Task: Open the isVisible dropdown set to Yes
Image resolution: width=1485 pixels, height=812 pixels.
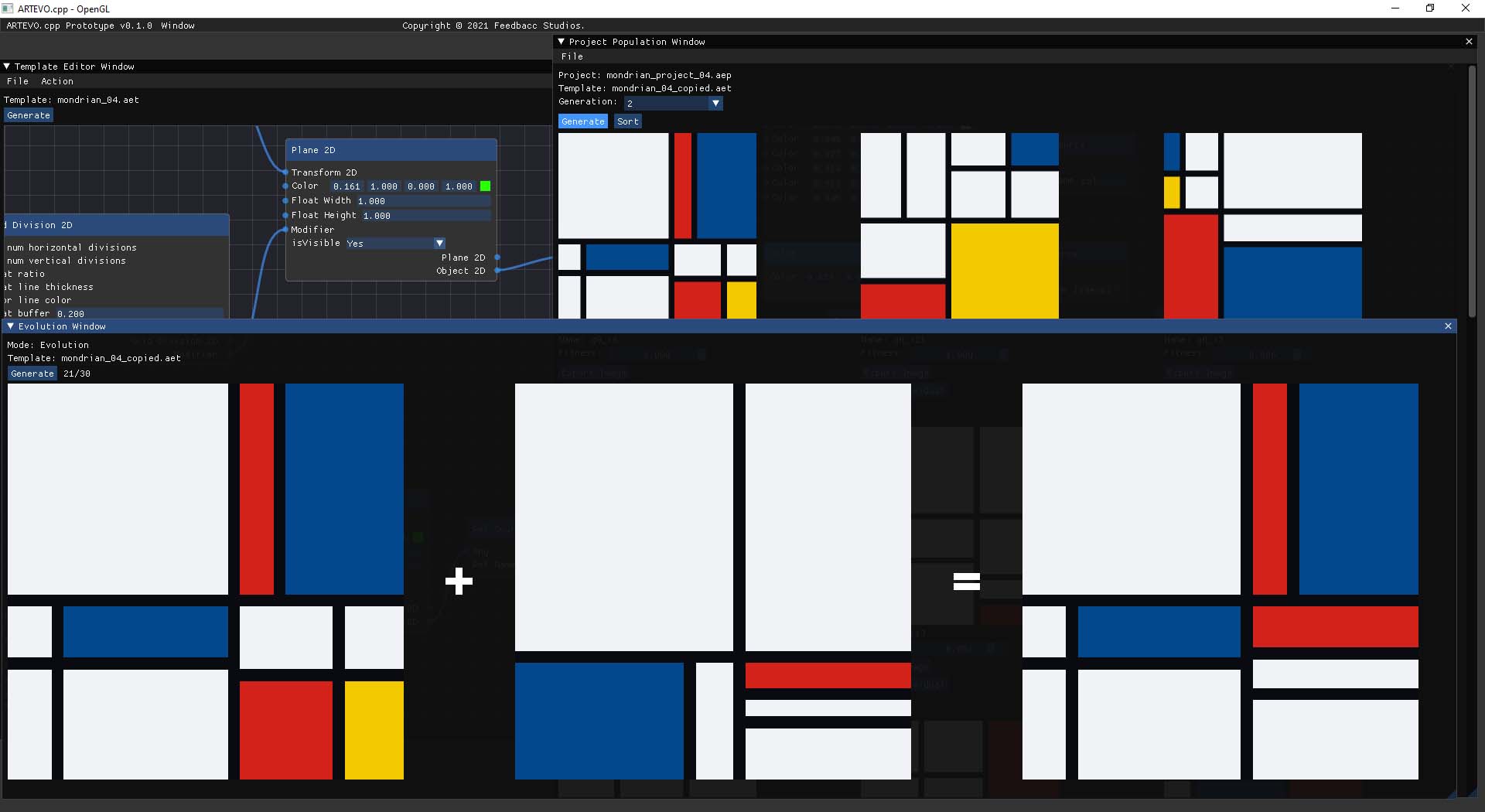Action: 395,243
